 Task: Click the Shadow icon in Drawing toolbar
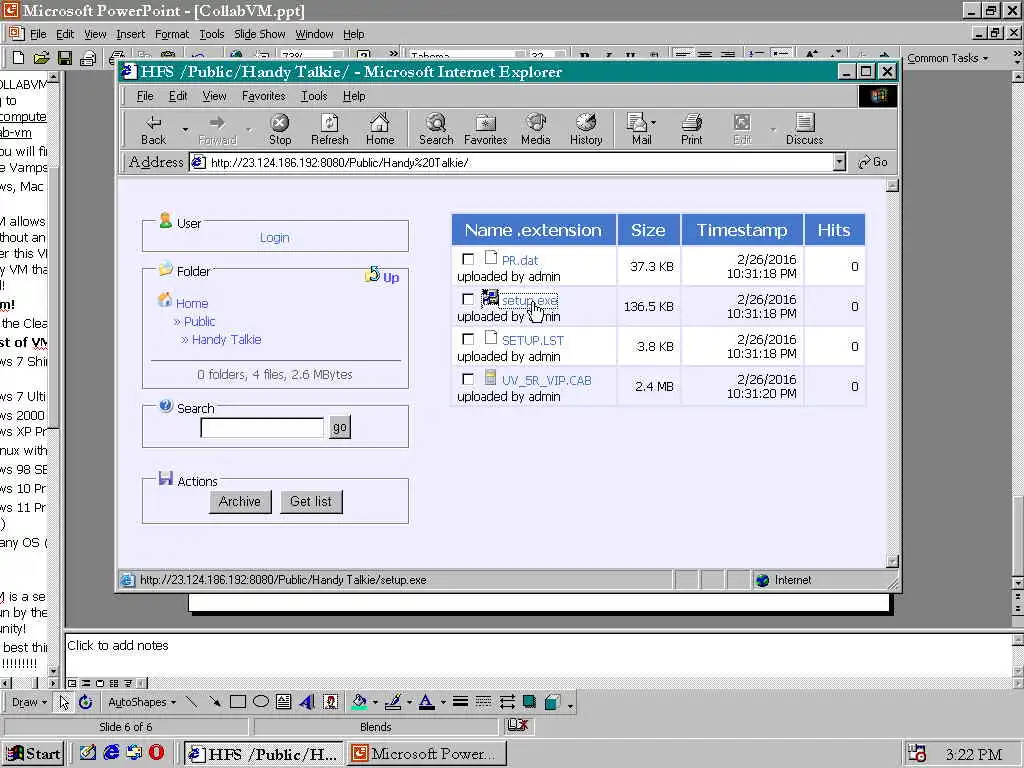click(x=529, y=702)
